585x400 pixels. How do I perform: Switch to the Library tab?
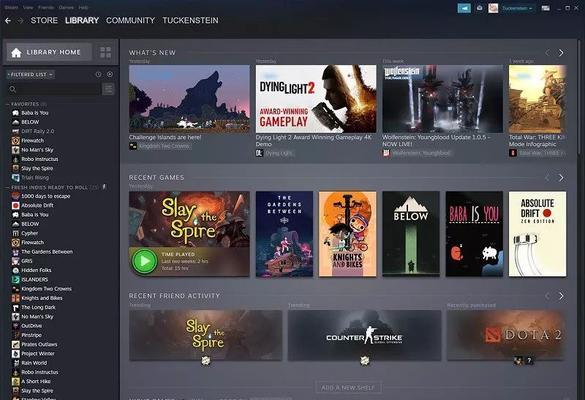tap(82, 21)
